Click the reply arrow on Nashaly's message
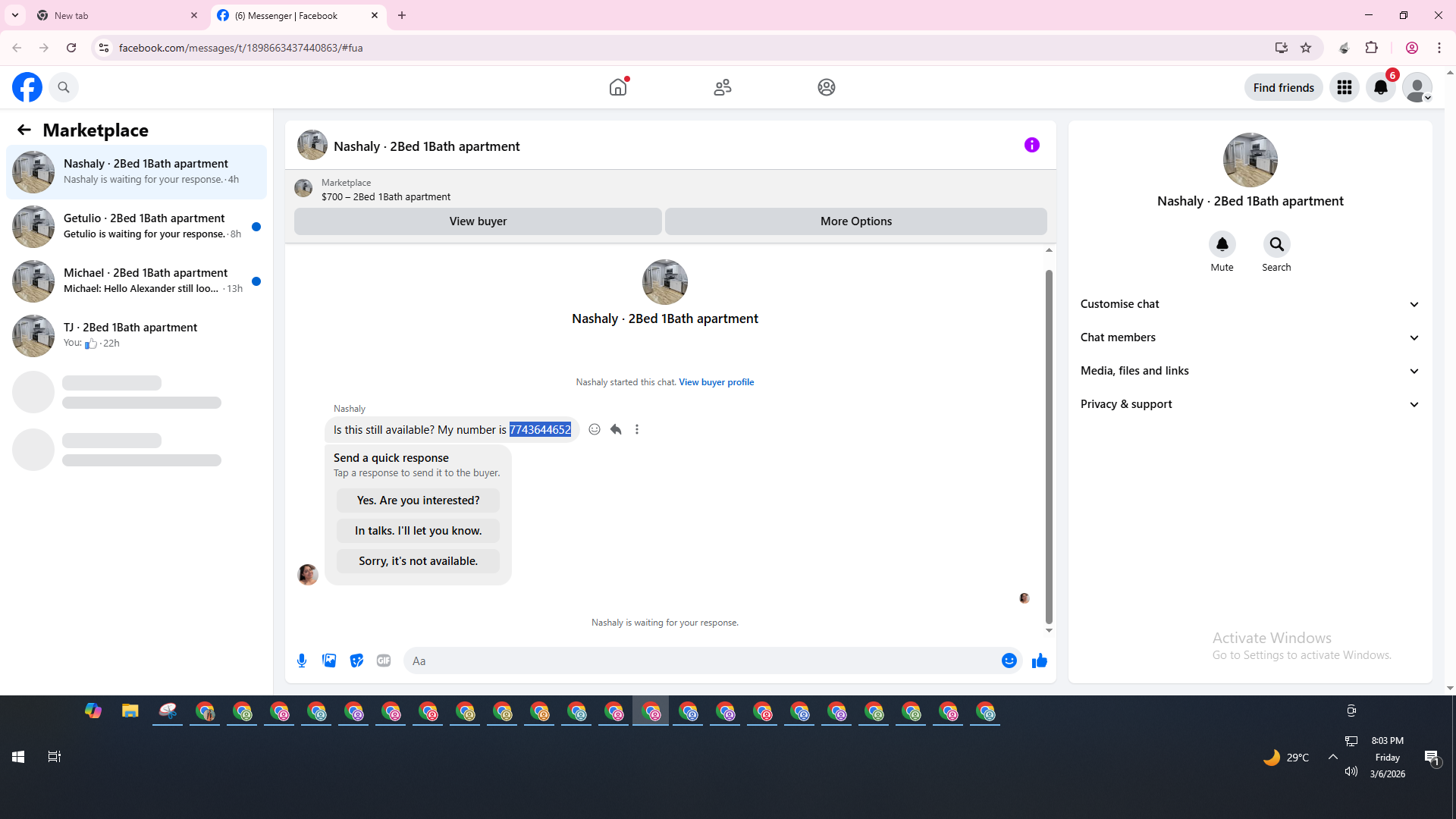 616,429
